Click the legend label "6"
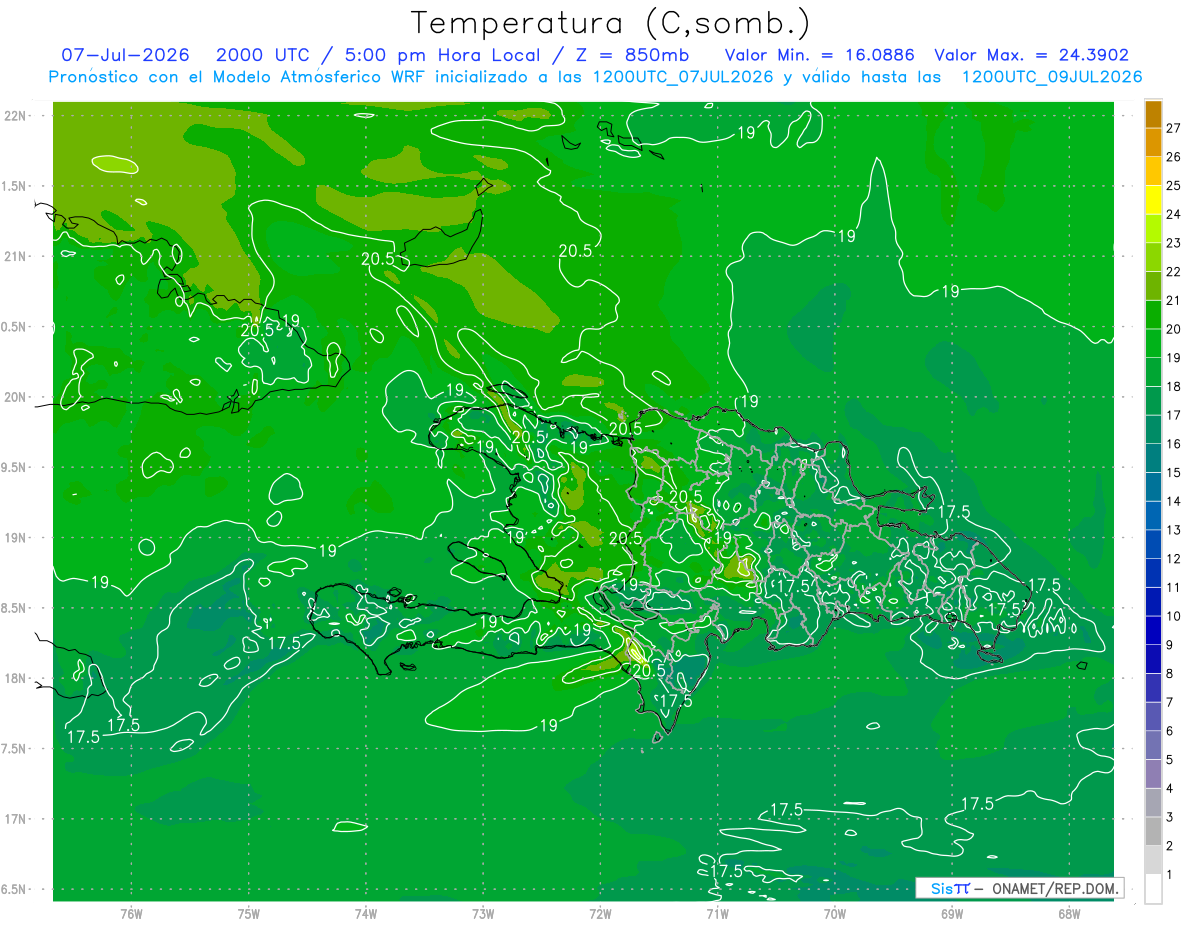Image resolution: width=1200 pixels, height=927 pixels. (1170, 731)
